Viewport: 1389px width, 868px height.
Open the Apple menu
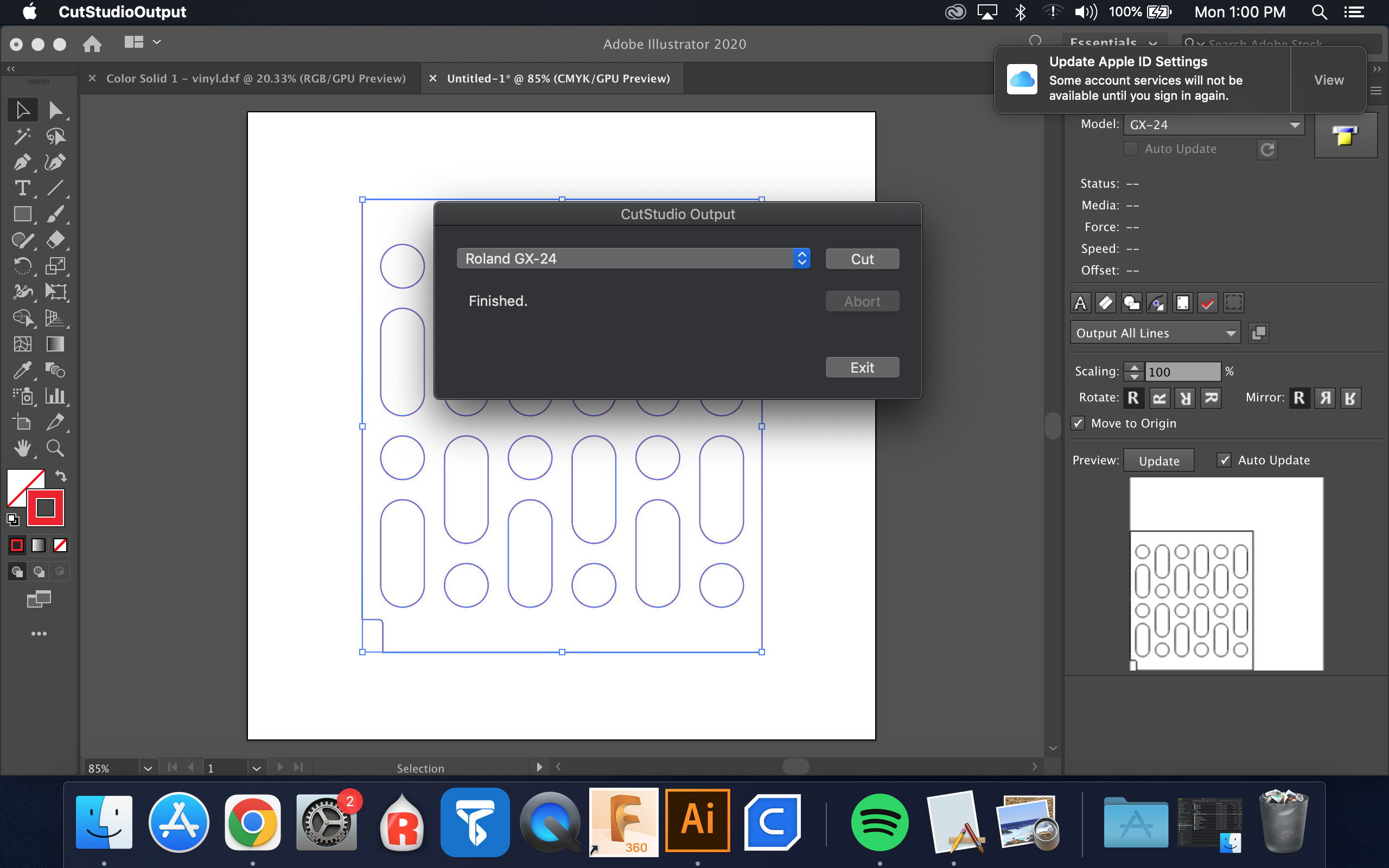29,11
